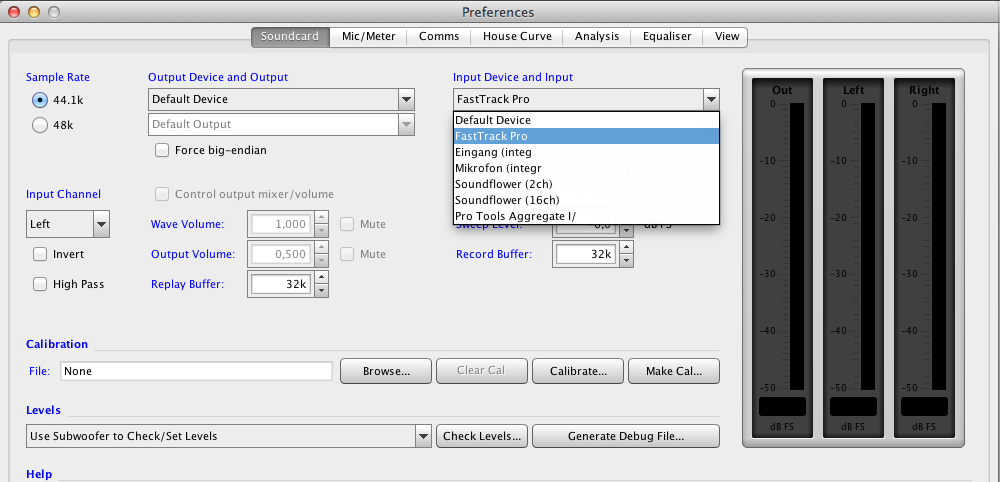The image size is (1000, 482).
Task: Click the "Levels" section heading
Action: pyautogui.click(x=43, y=410)
